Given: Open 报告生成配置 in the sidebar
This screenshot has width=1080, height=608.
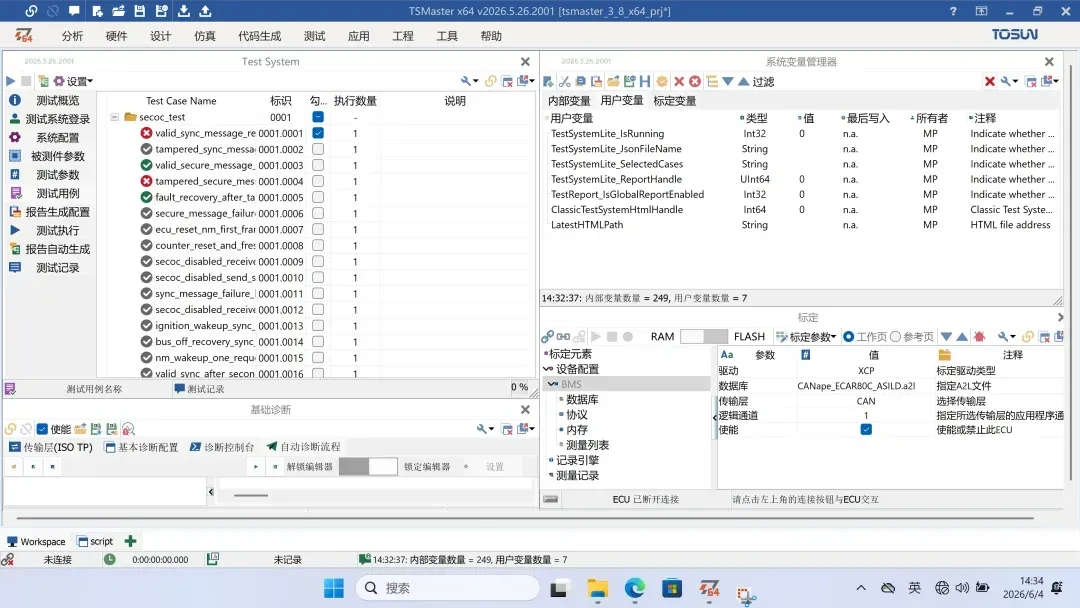Looking at the screenshot, I should click(58, 212).
